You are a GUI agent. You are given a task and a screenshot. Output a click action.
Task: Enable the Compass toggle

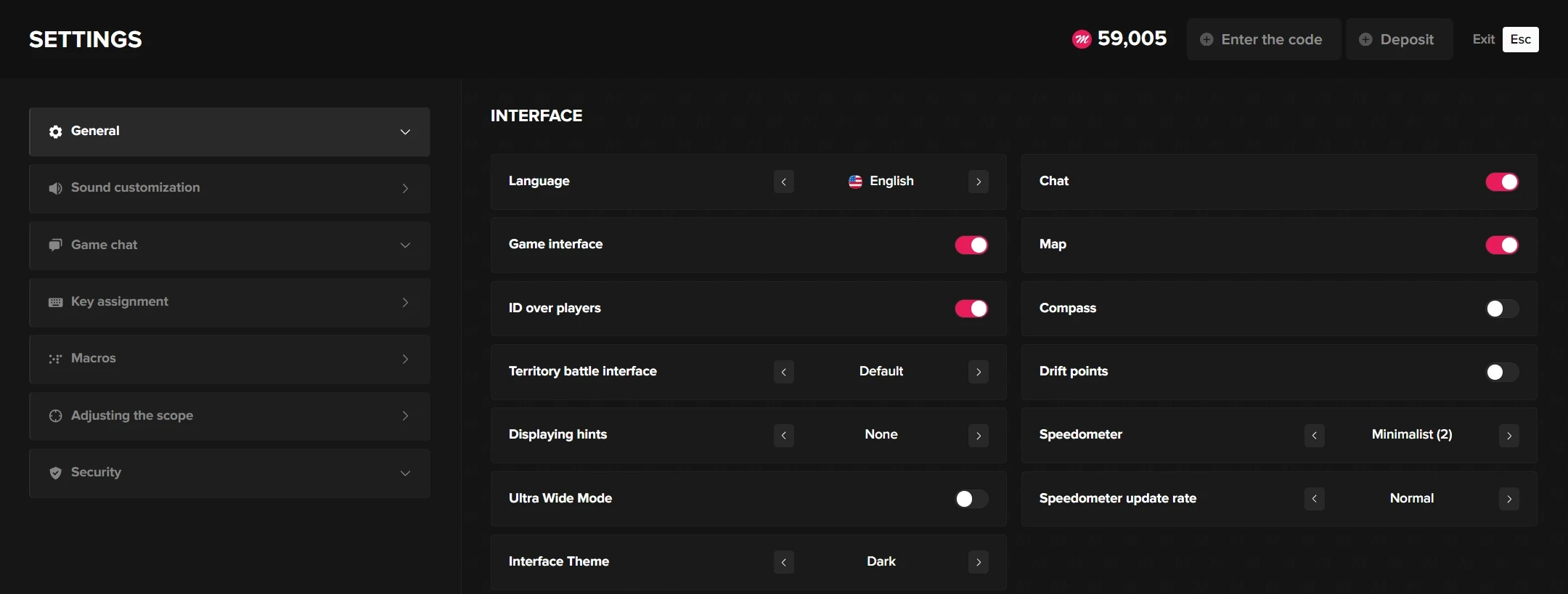(x=1501, y=309)
